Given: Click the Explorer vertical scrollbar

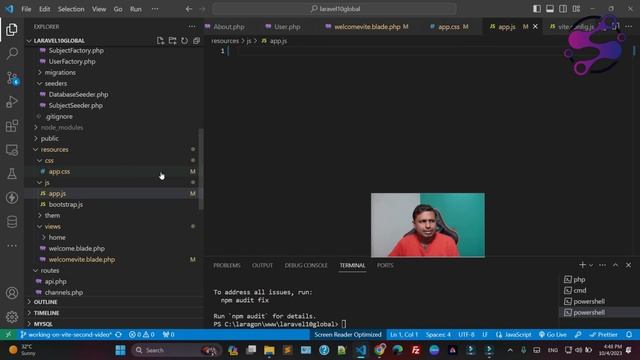Looking at the screenshot, I should click(201, 169).
